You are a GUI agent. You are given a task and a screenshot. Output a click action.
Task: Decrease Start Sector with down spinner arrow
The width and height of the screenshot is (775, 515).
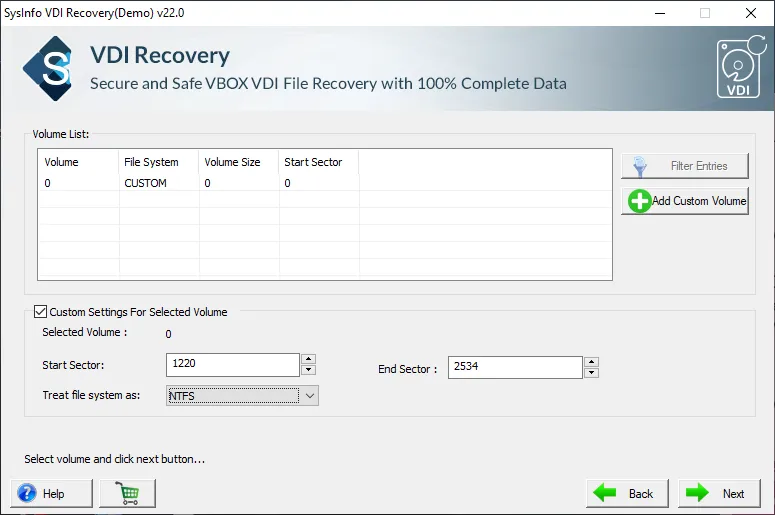308,370
